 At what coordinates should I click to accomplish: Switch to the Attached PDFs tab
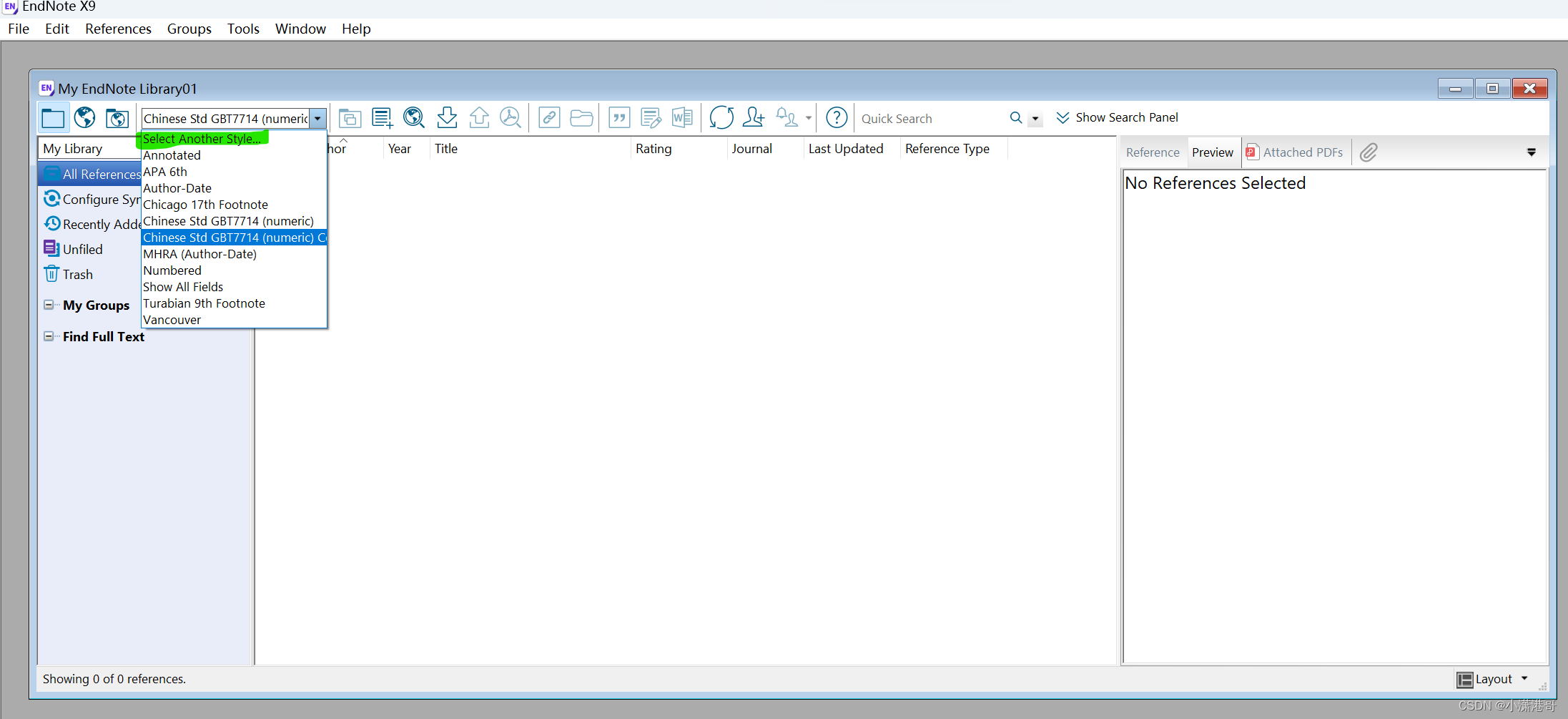pyautogui.click(x=1295, y=152)
